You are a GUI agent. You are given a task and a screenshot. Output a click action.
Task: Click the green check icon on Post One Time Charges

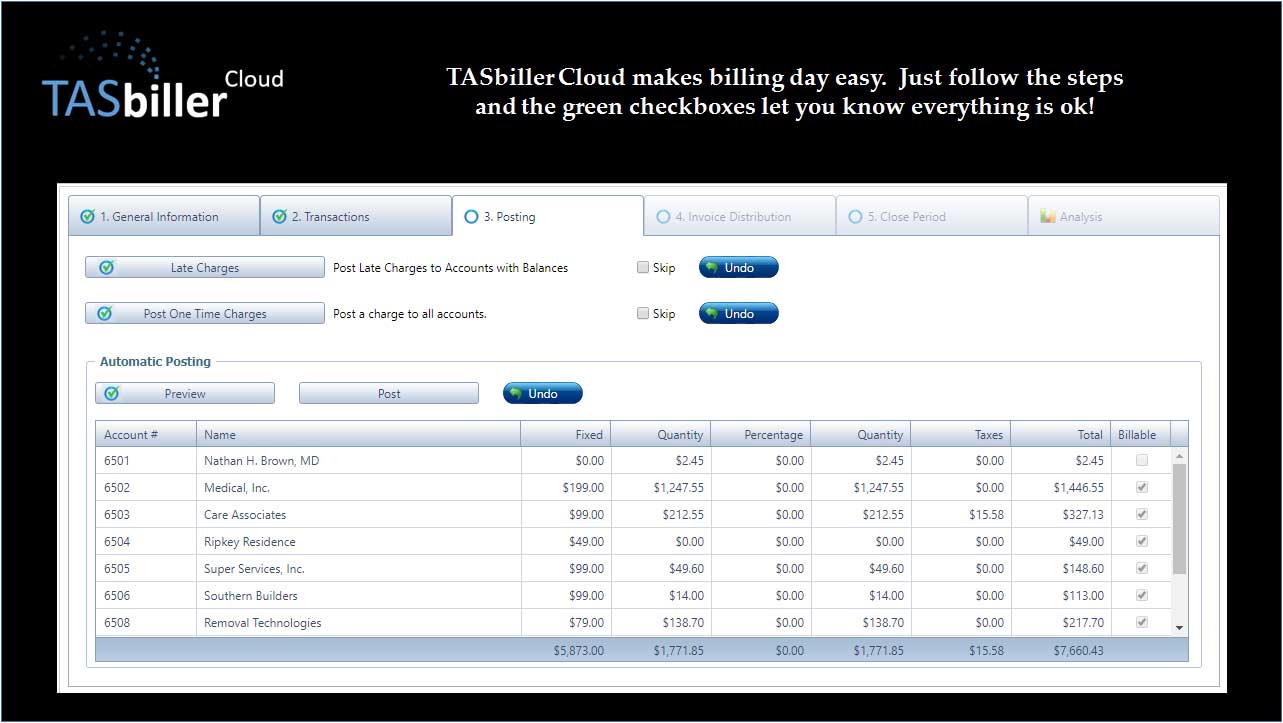point(106,313)
